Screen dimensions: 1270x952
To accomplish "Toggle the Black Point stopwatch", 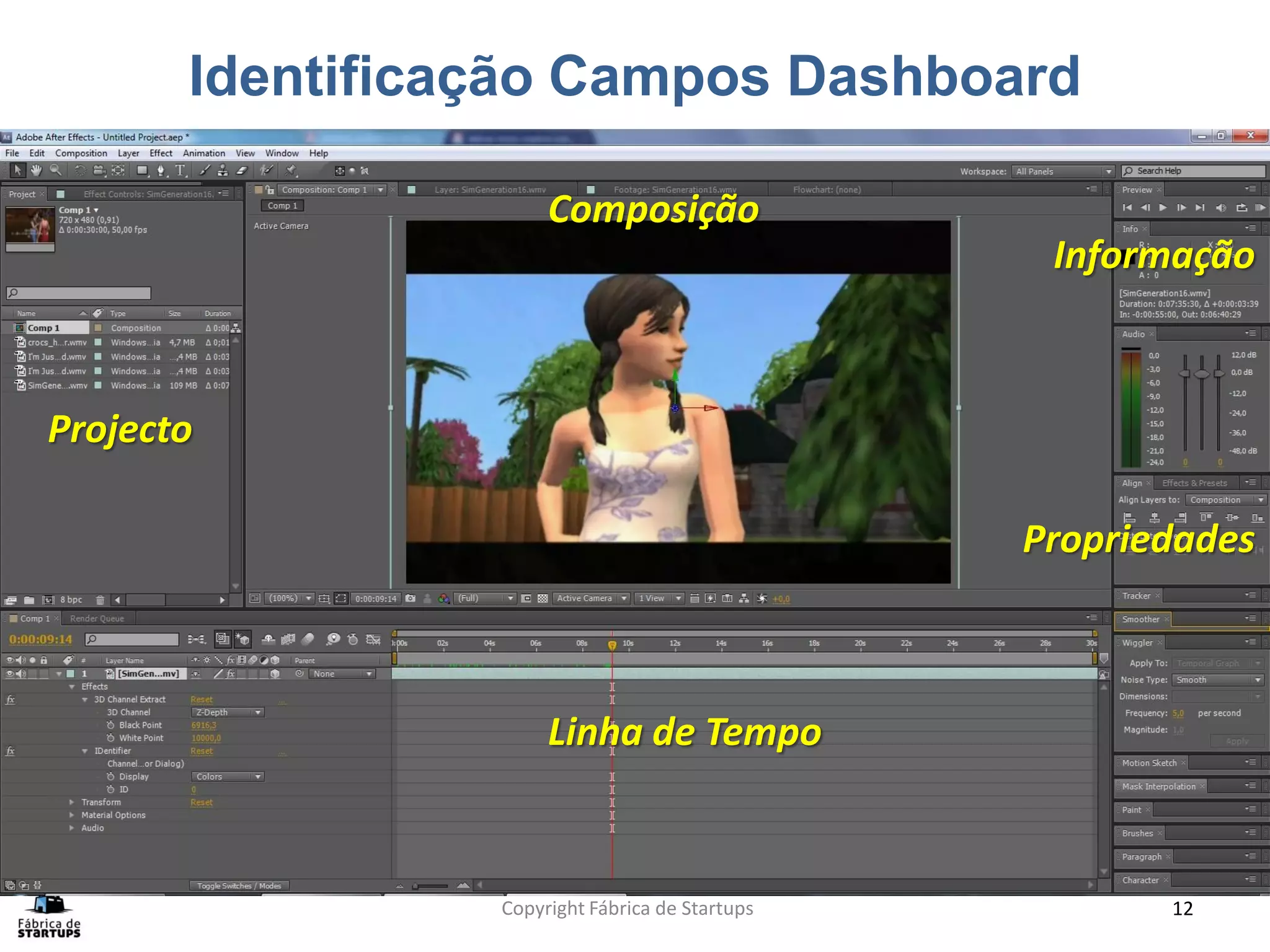I will coord(110,725).
